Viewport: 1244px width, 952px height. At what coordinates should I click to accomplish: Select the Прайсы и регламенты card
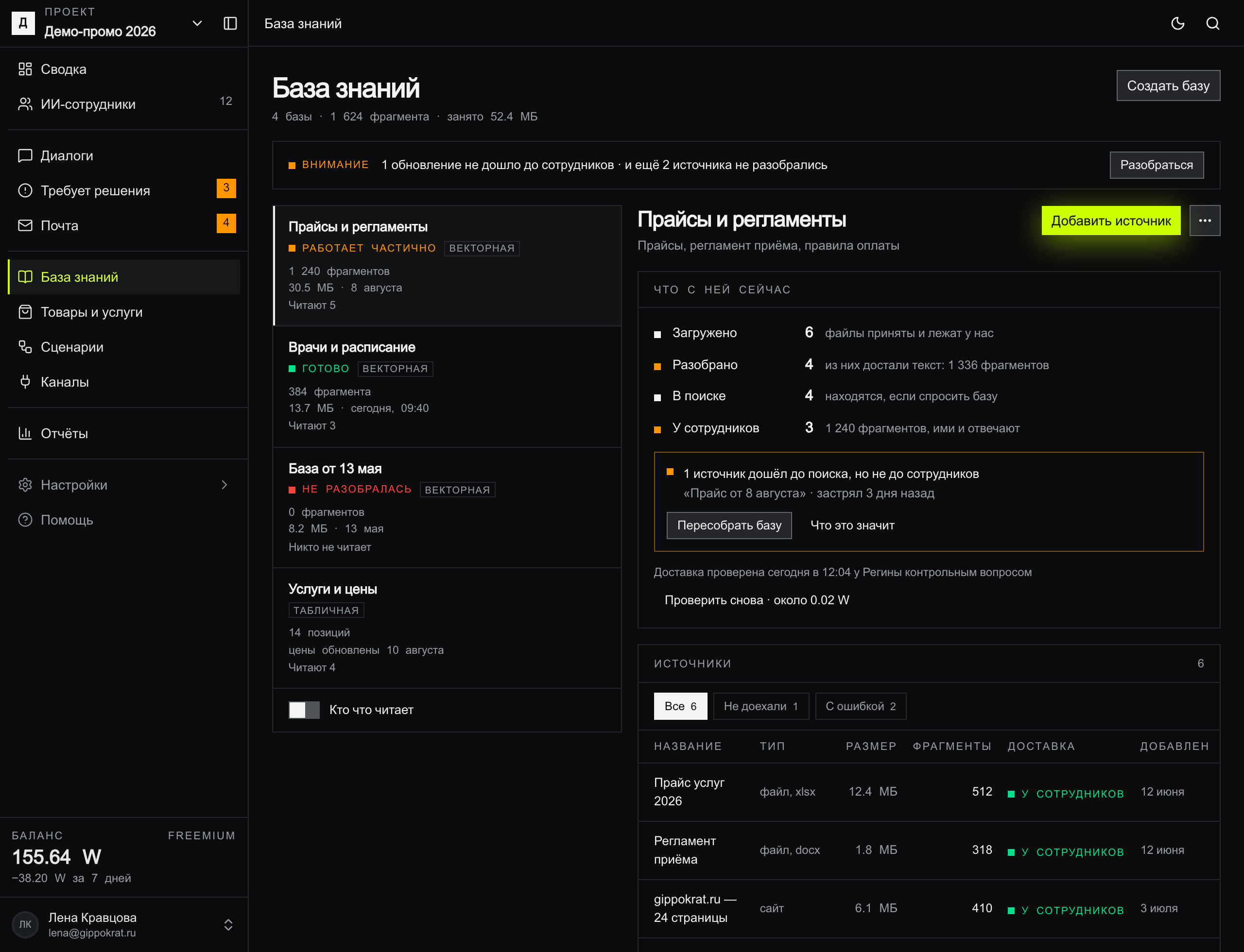pos(447,266)
